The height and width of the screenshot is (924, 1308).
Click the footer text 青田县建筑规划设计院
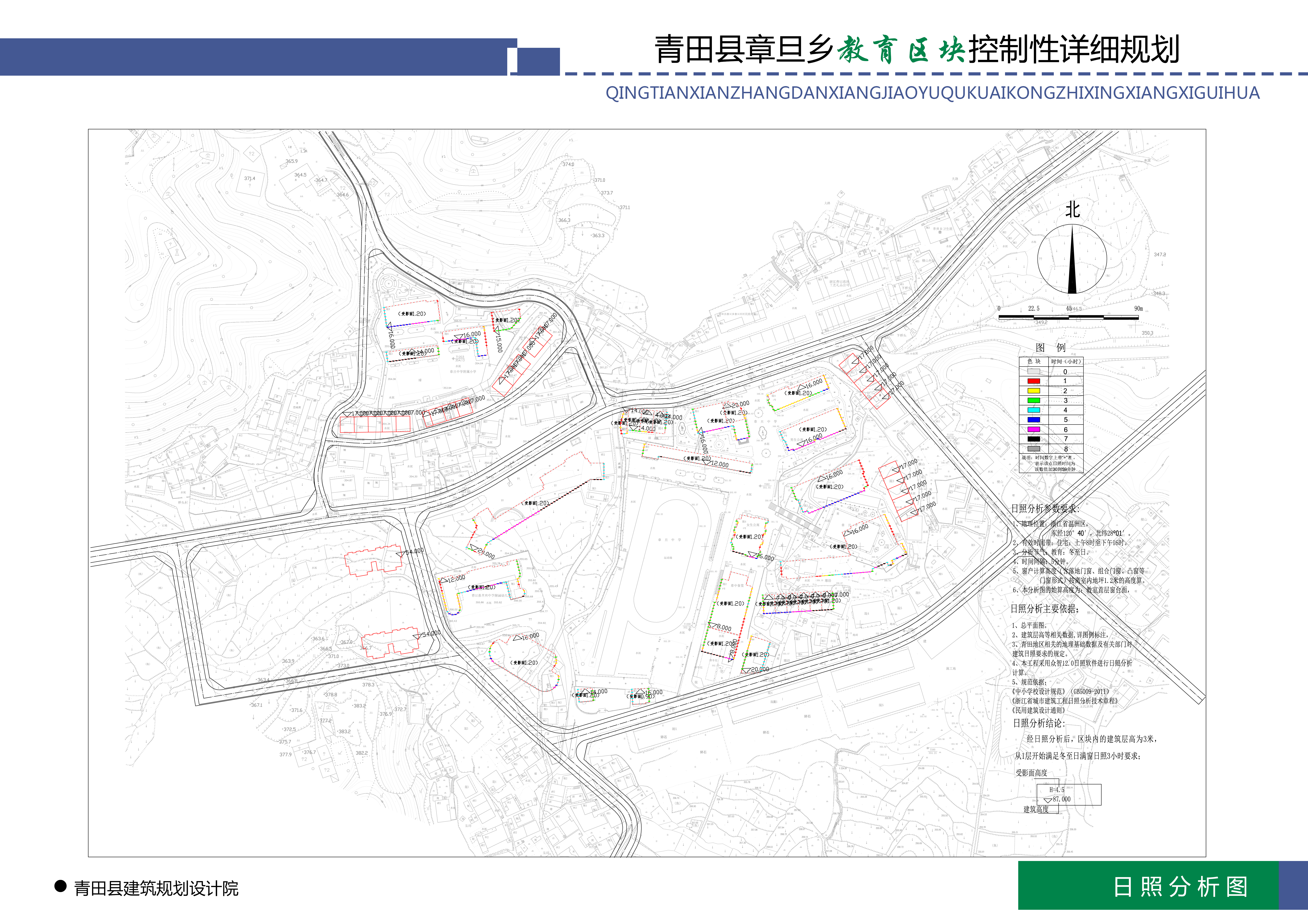point(156,889)
